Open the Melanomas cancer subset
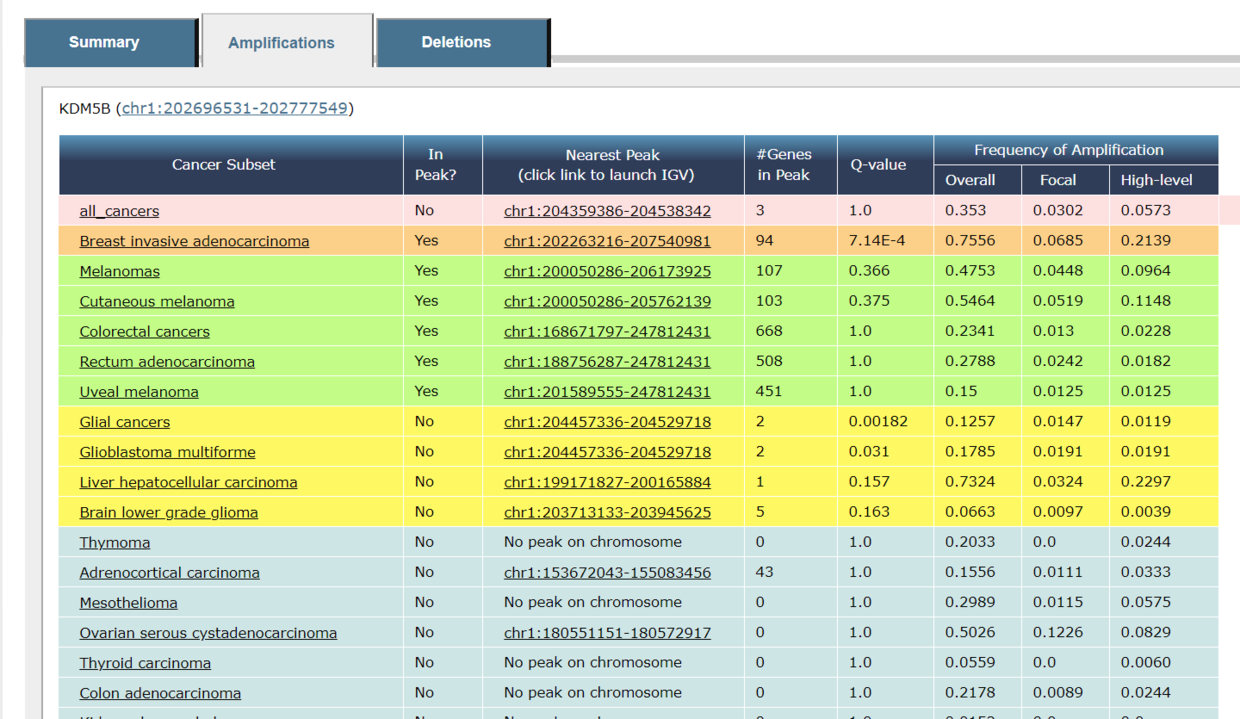Viewport: 1240px width, 719px height. point(119,271)
